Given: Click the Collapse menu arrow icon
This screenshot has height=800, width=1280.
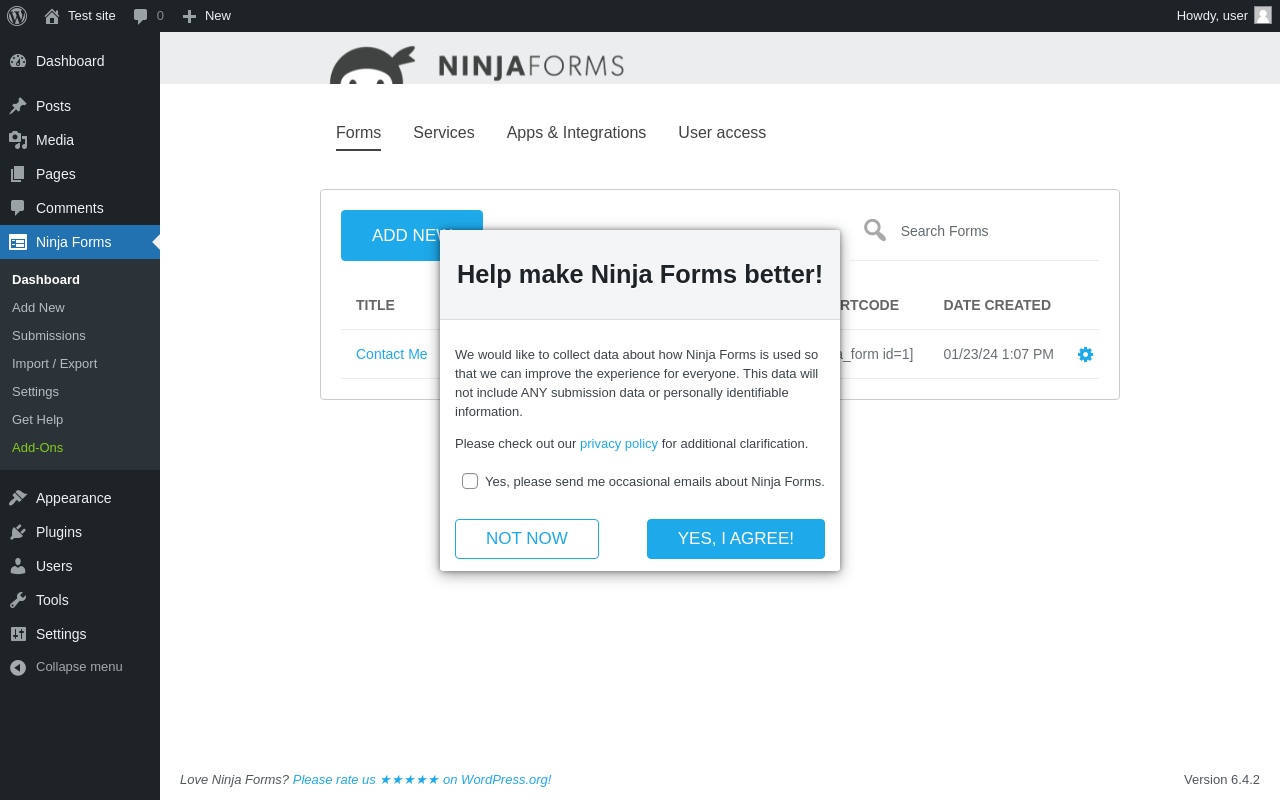Looking at the screenshot, I should point(18,667).
